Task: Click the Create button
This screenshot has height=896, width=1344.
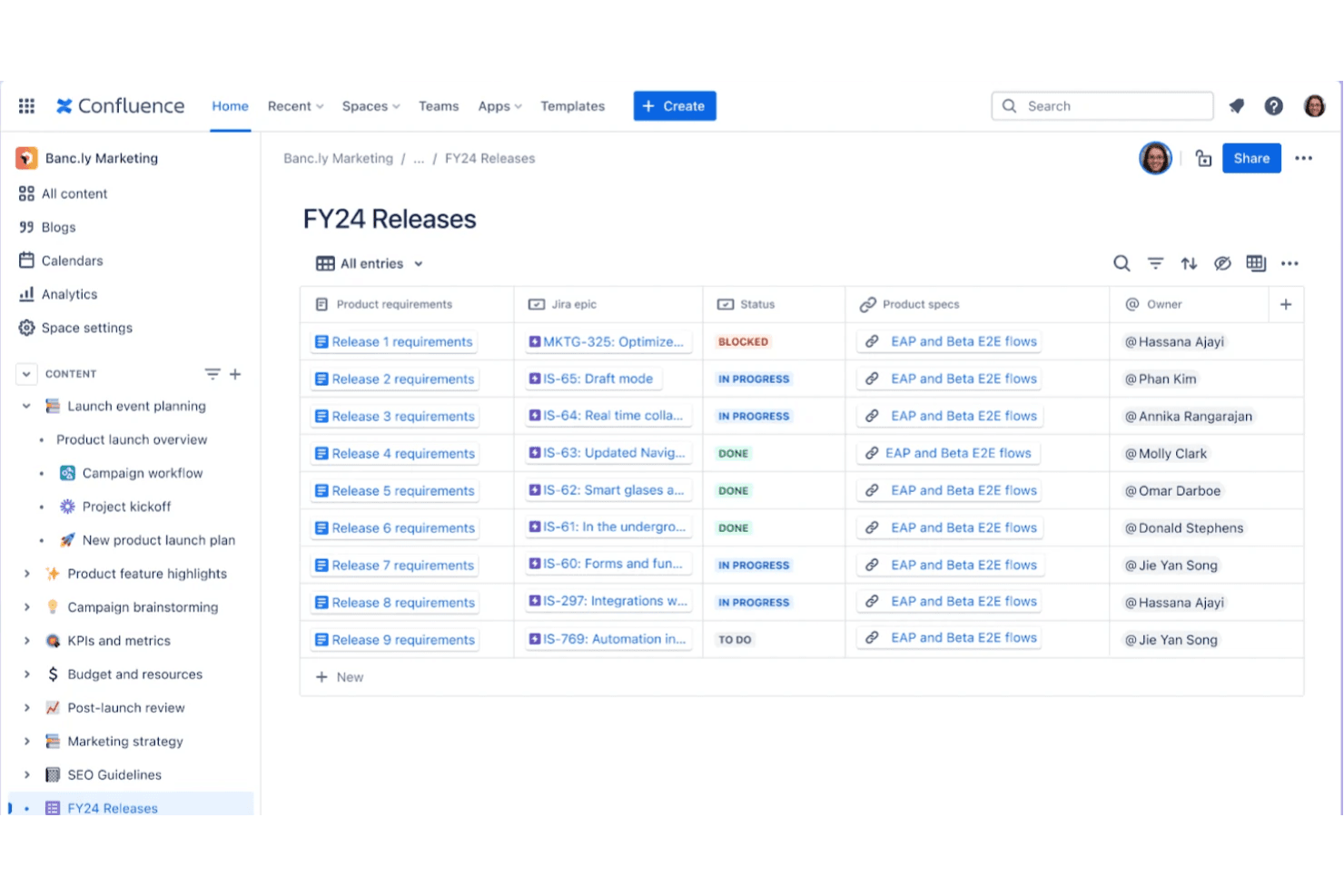Action: coord(675,106)
